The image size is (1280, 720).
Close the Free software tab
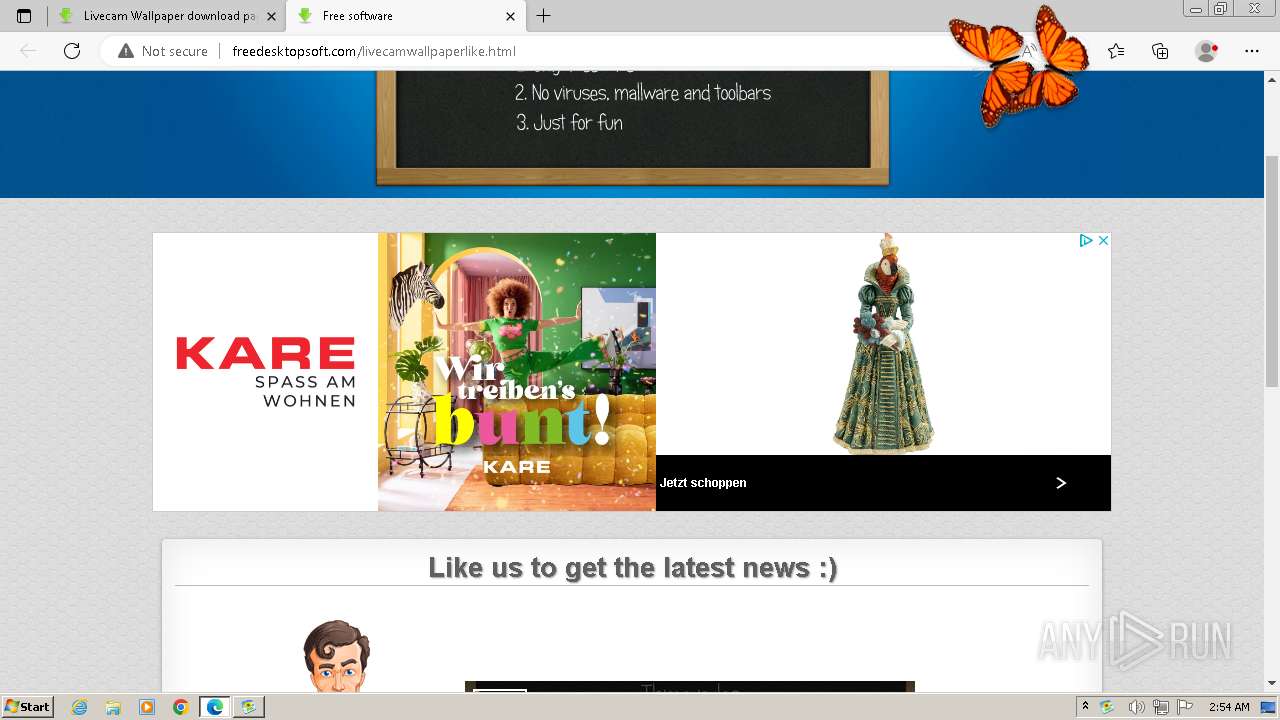click(510, 16)
